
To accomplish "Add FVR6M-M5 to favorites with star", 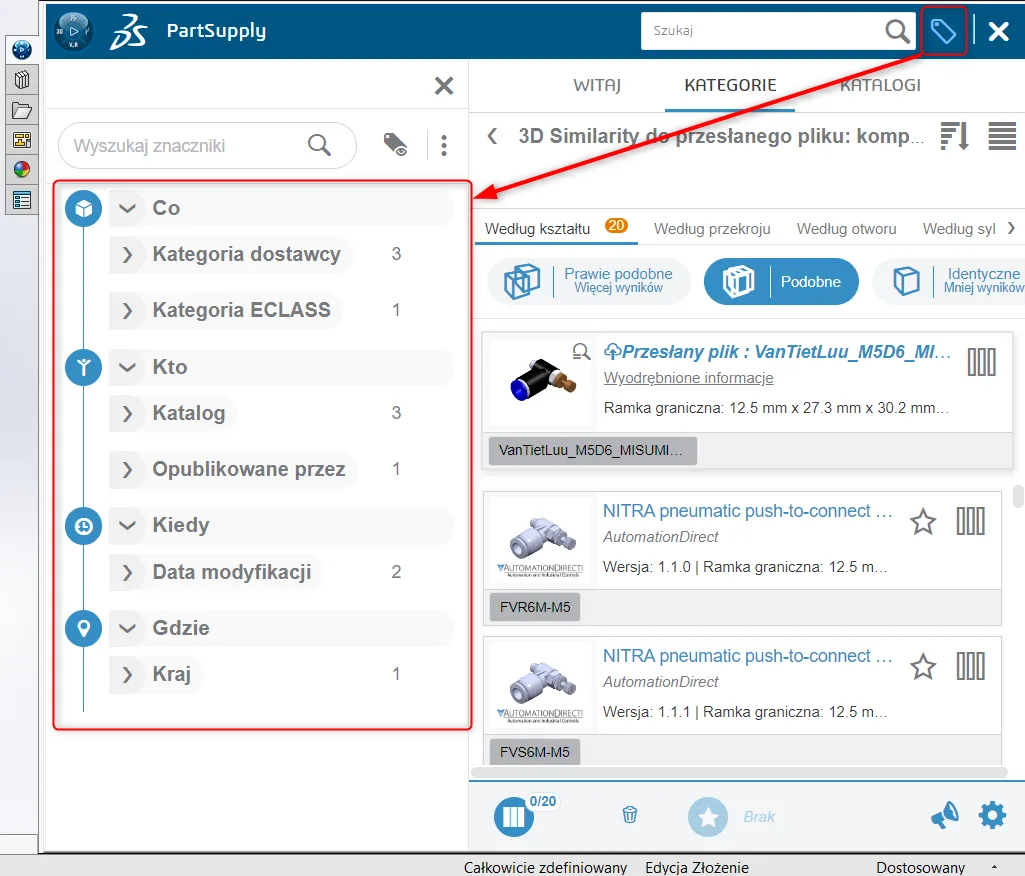I will point(923,522).
